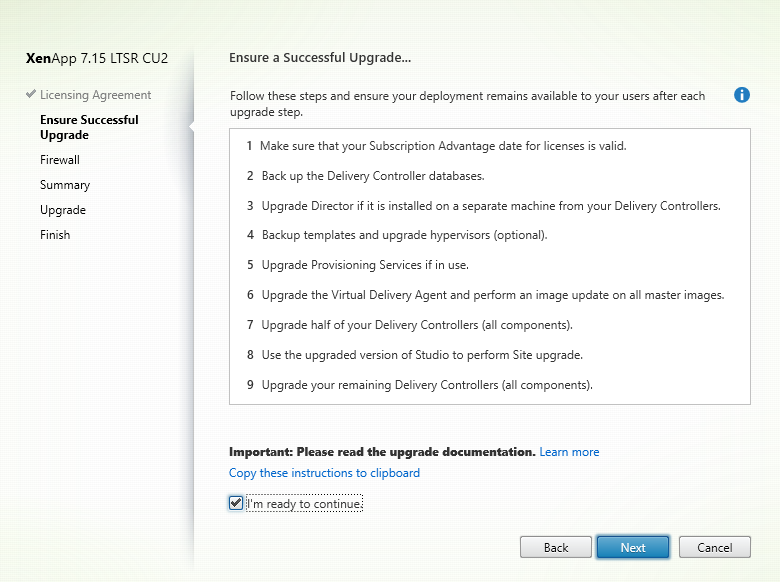Screen dimensions: 780x582
Task: Copy these instructions to clipboard
Action: 324,473
